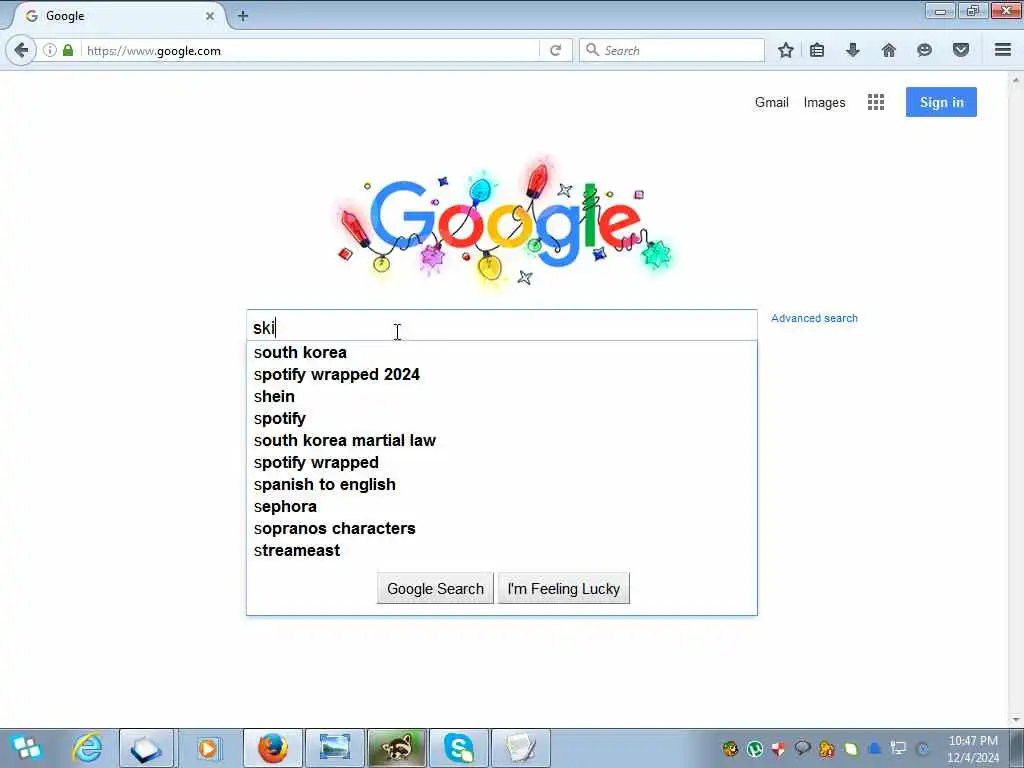Click the Firefox search box
Viewport: 1024px width, 768px height.
[x=671, y=50]
